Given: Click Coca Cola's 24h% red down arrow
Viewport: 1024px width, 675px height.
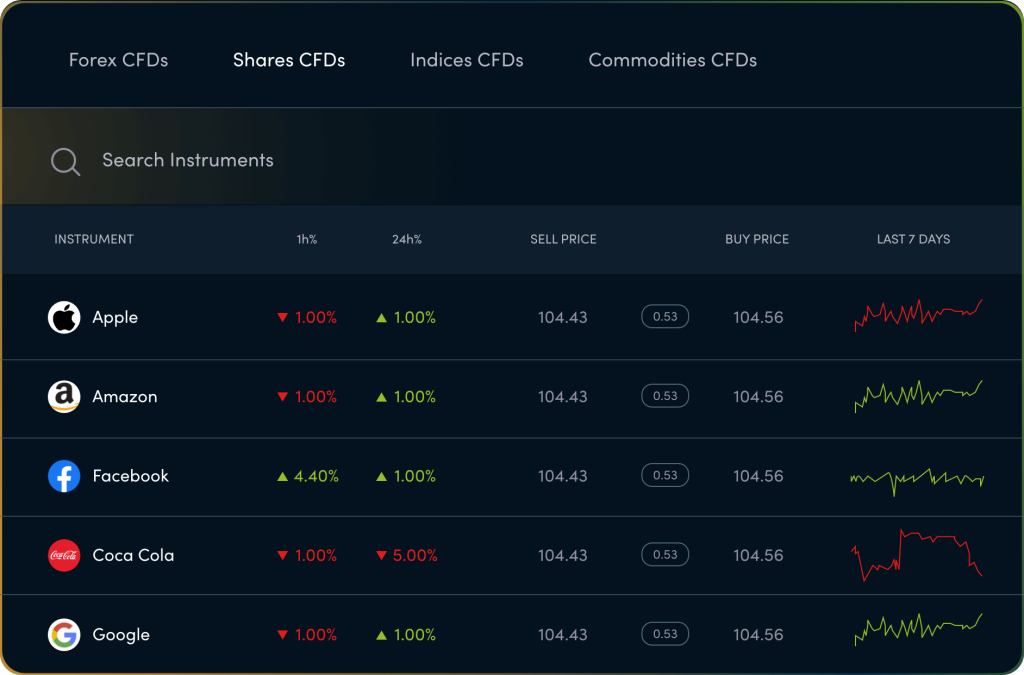Looking at the screenshot, I should click(381, 556).
